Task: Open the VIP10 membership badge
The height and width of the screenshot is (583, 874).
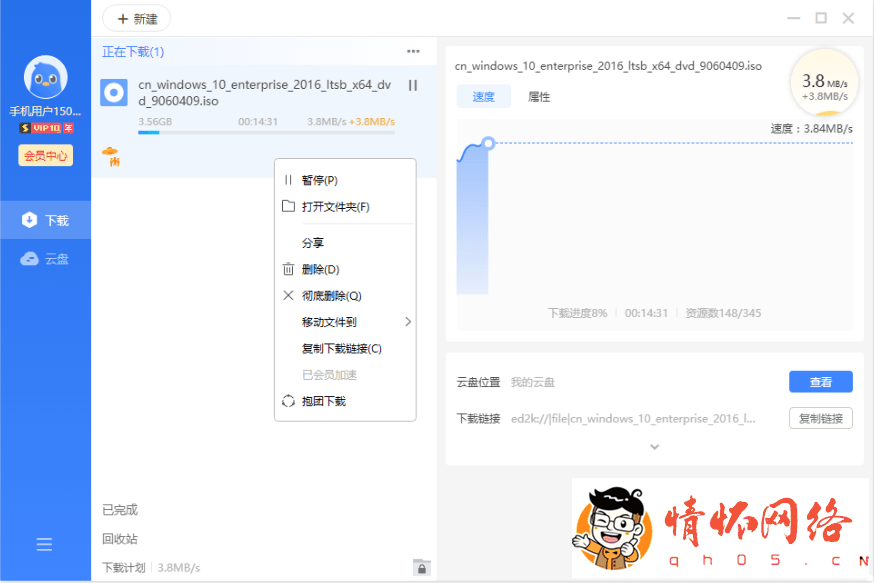Action: click(x=46, y=128)
